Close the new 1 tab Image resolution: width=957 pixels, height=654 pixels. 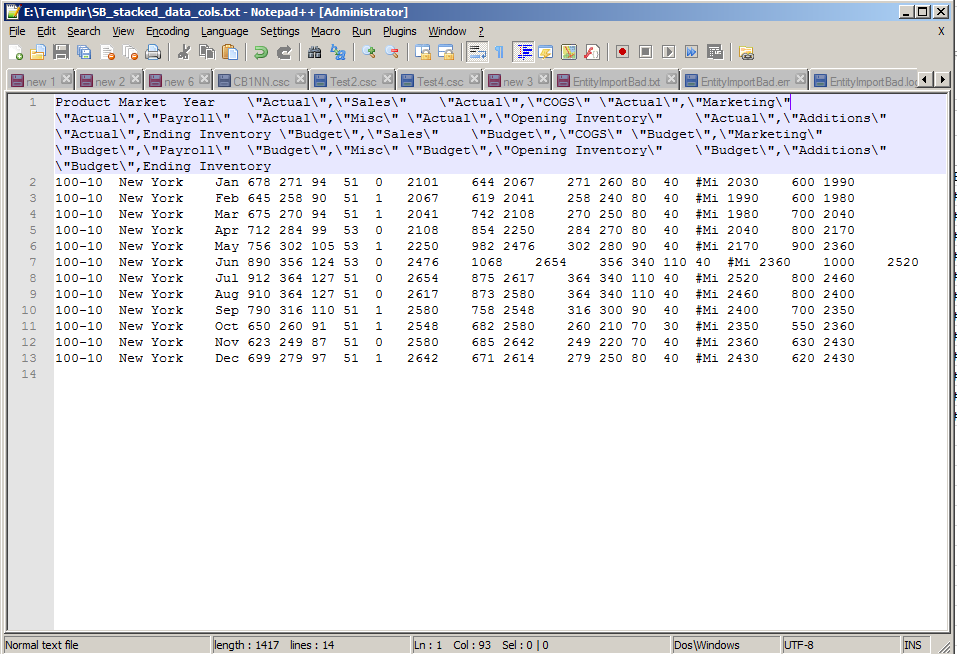(67, 79)
